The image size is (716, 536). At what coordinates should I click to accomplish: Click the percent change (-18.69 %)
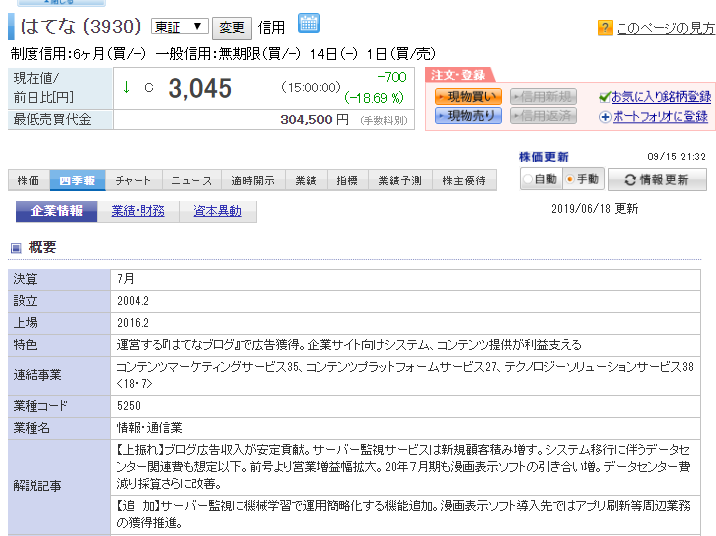point(374,98)
